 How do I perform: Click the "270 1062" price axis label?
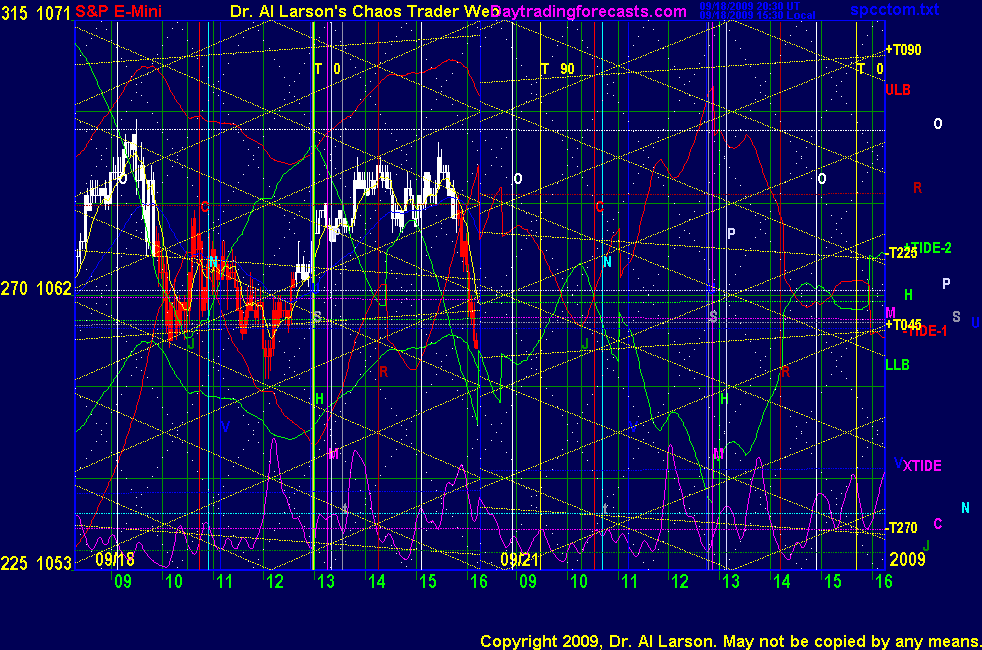point(36,289)
